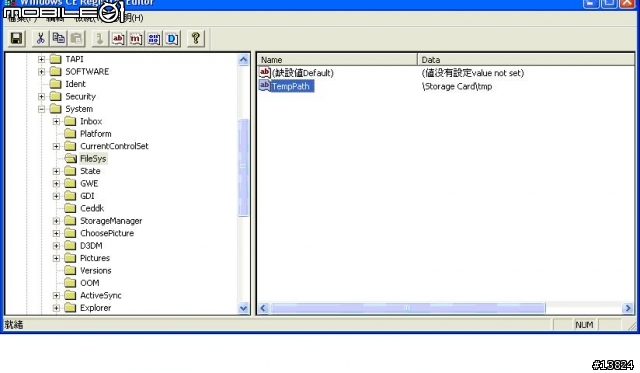Select the ChoosePicture key

[x=107, y=233]
